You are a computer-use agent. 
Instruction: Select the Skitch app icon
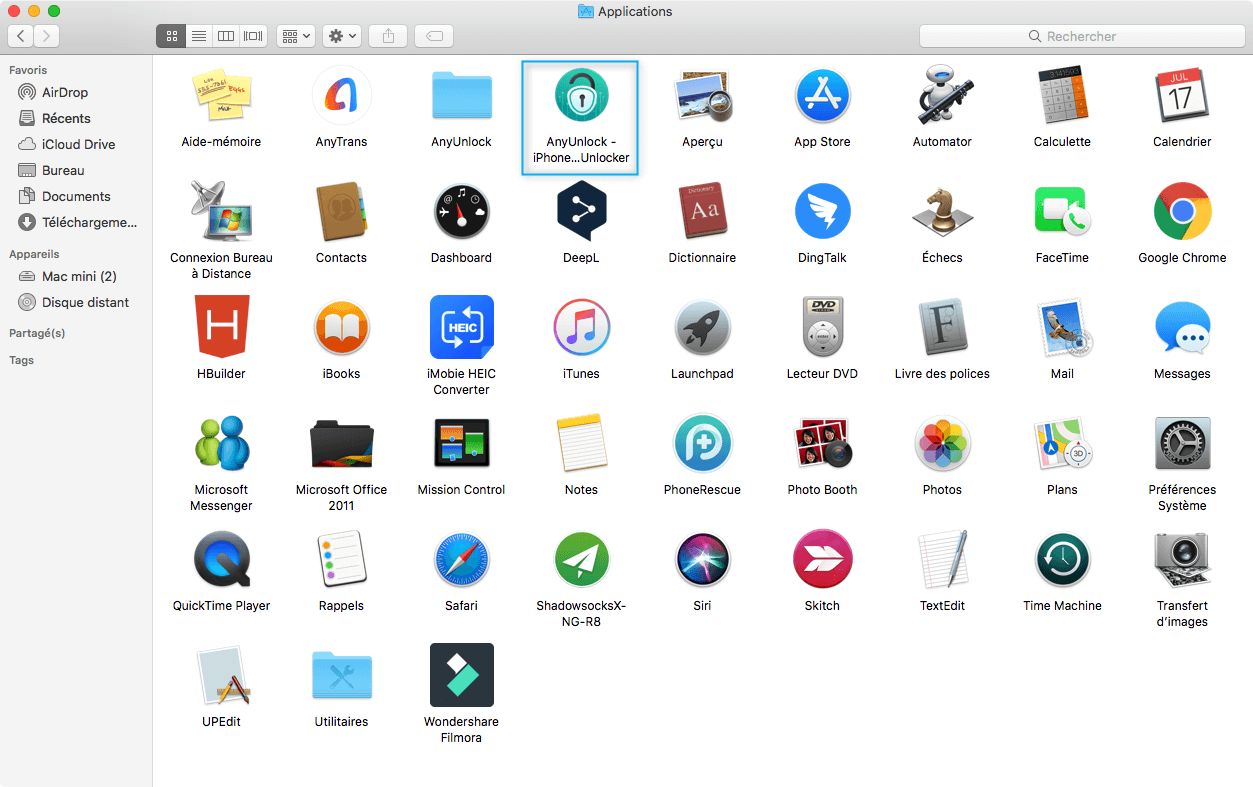click(822, 559)
